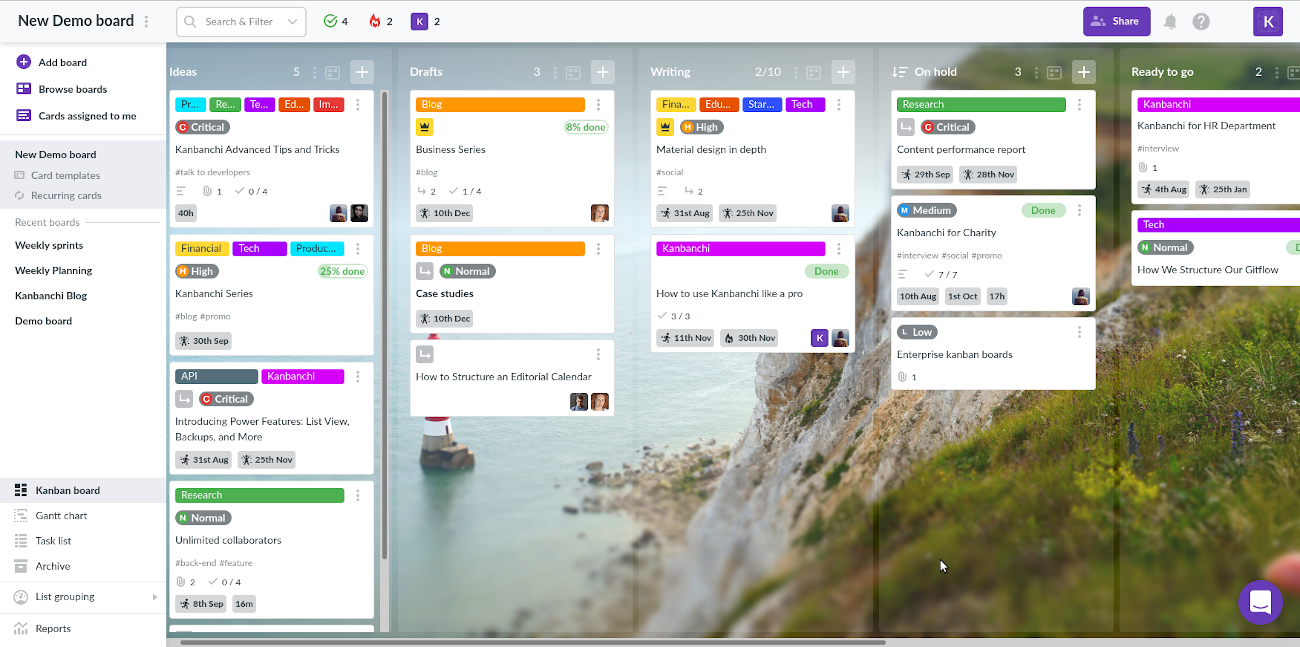Click the Share button
Viewport: 1300px width, 647px height.
[1116, 21]
